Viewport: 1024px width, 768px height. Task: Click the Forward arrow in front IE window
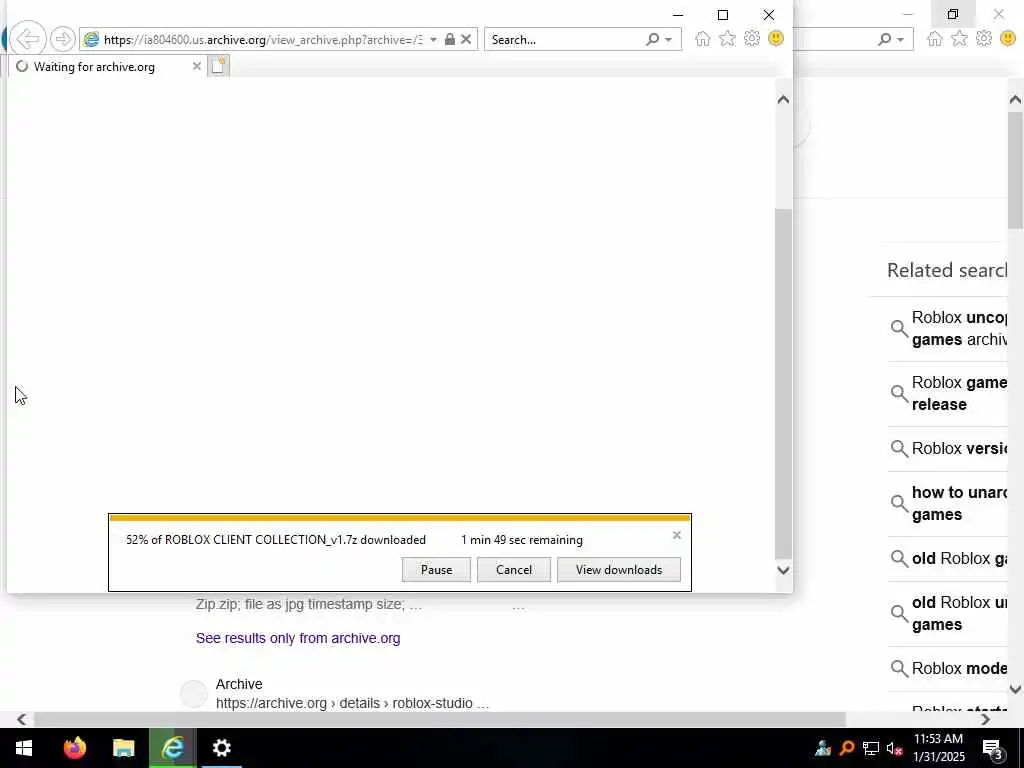(63, 39)
